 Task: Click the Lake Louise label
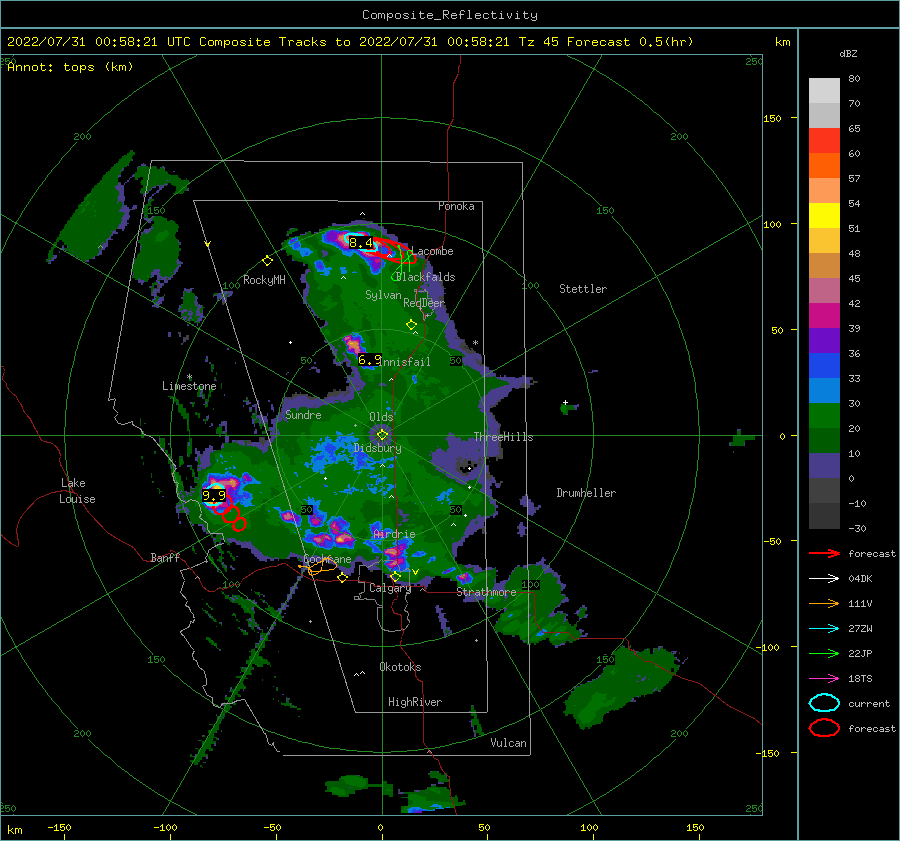coord(77,491)
